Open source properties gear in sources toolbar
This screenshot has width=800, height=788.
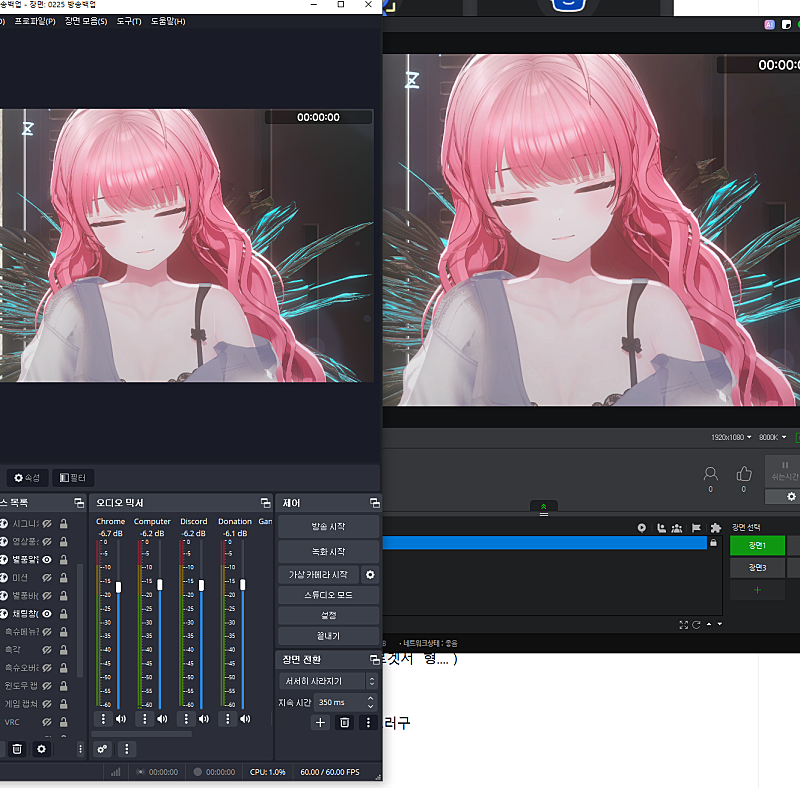[41, 749]
